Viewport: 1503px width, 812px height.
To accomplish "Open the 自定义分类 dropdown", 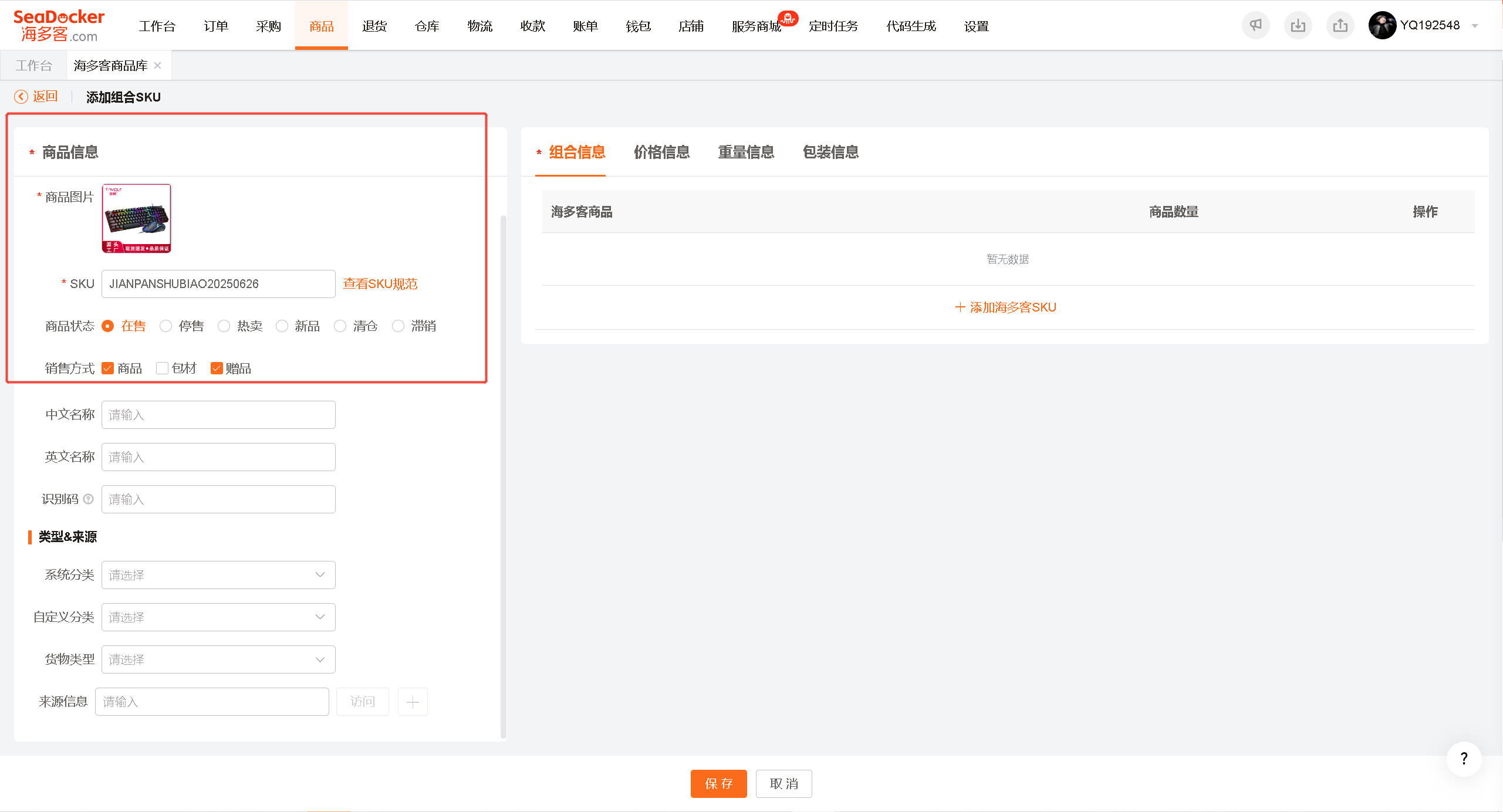I will coord(218,617).
